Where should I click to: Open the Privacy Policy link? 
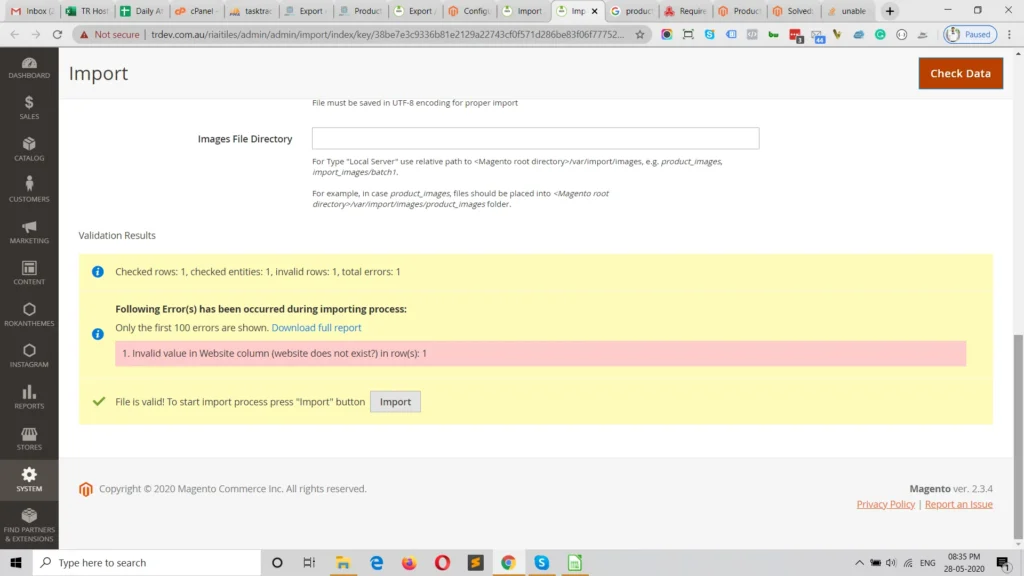[885, 504]
